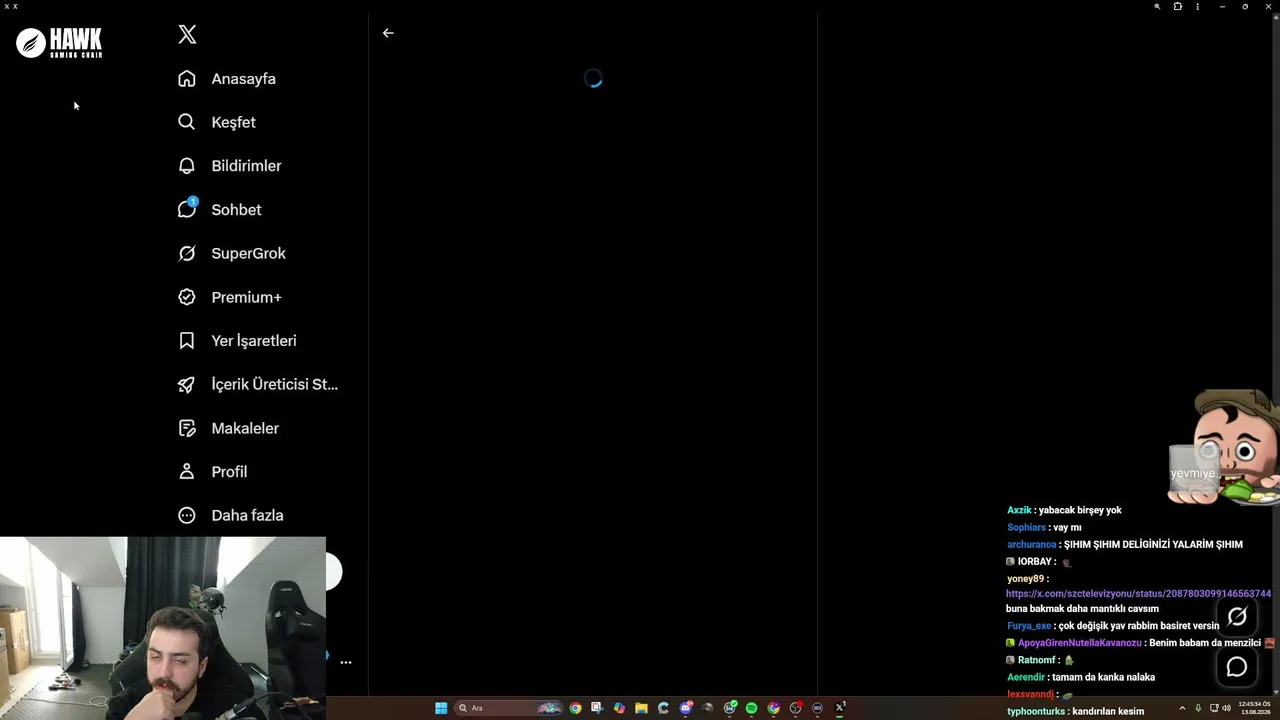
Task: Open Google Chrome from the taskbar
Action: [575, 708]
